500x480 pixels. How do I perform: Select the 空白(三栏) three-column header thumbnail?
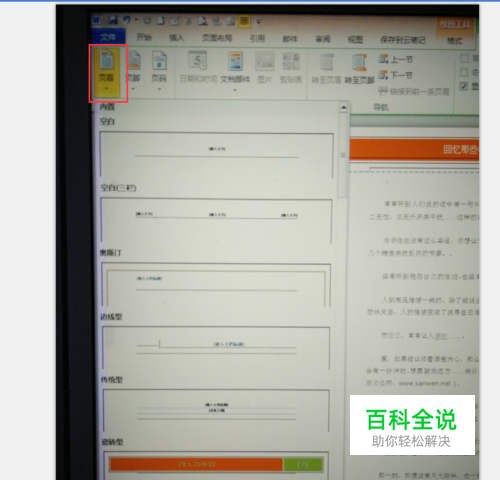216,221
